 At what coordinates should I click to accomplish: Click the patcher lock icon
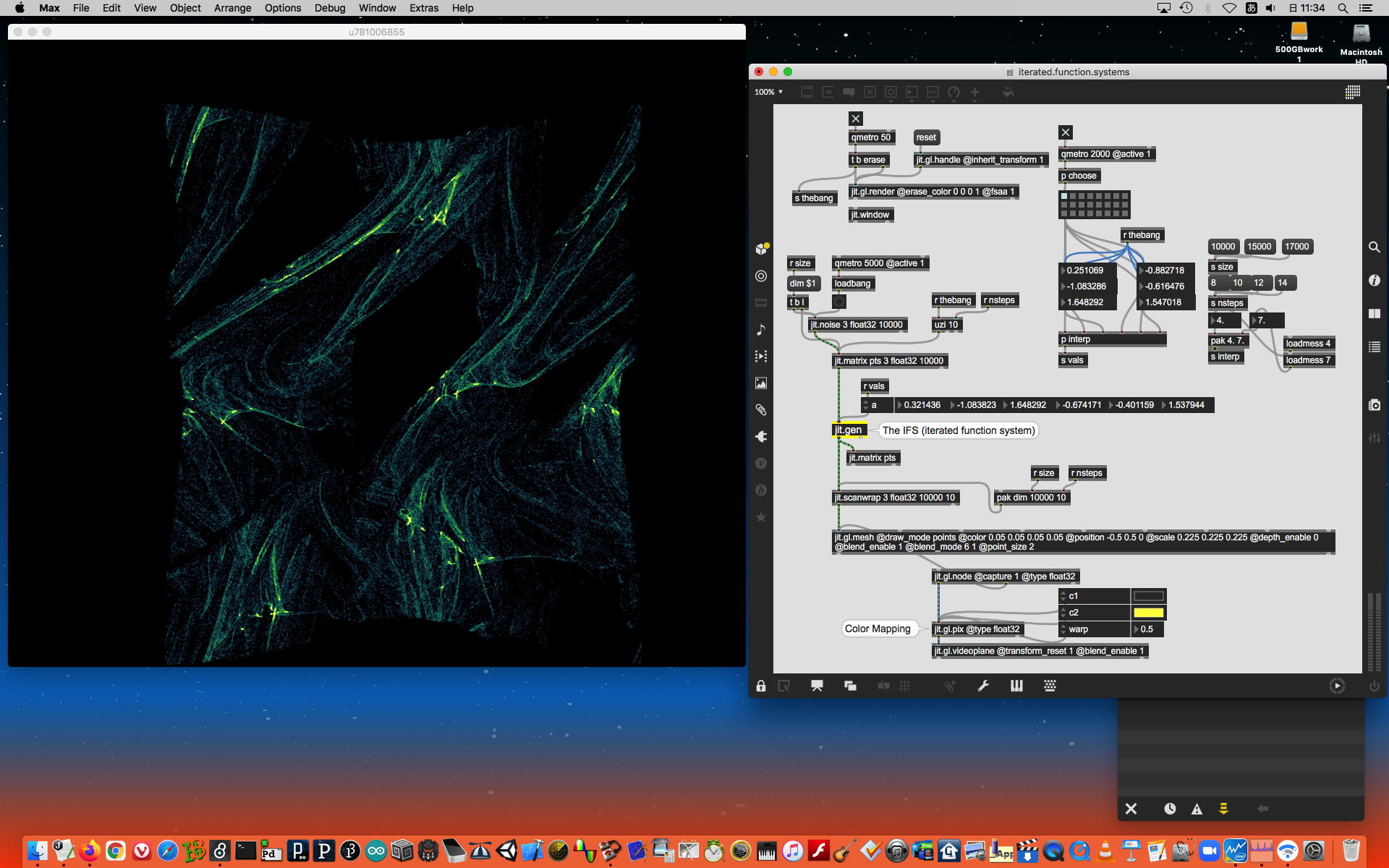pyautogui.click(x=761, y=686)
